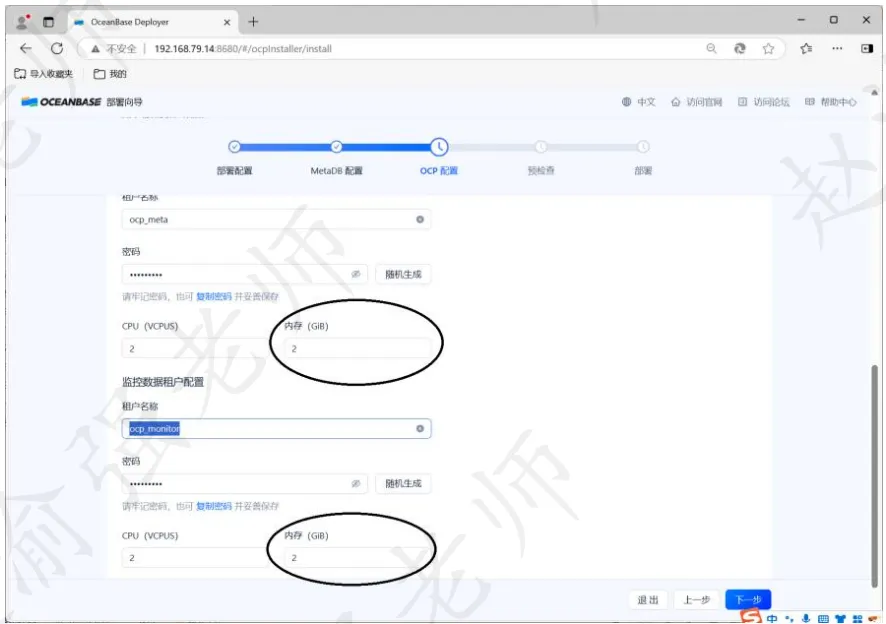This screenshot has height=624, width=886.
Task: Open the IME soft keyboard icon
Action: point(823,619)
